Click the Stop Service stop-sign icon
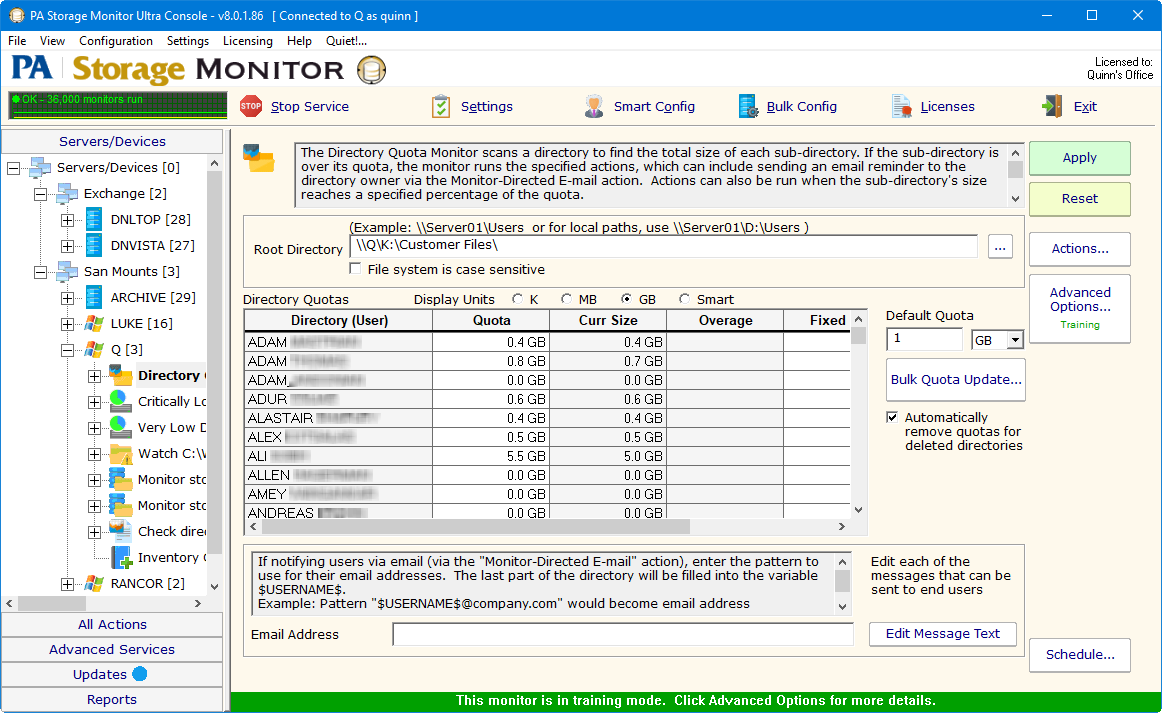Screen dimensions: 1162x713 pyautogui.click(x=251, y=106)
